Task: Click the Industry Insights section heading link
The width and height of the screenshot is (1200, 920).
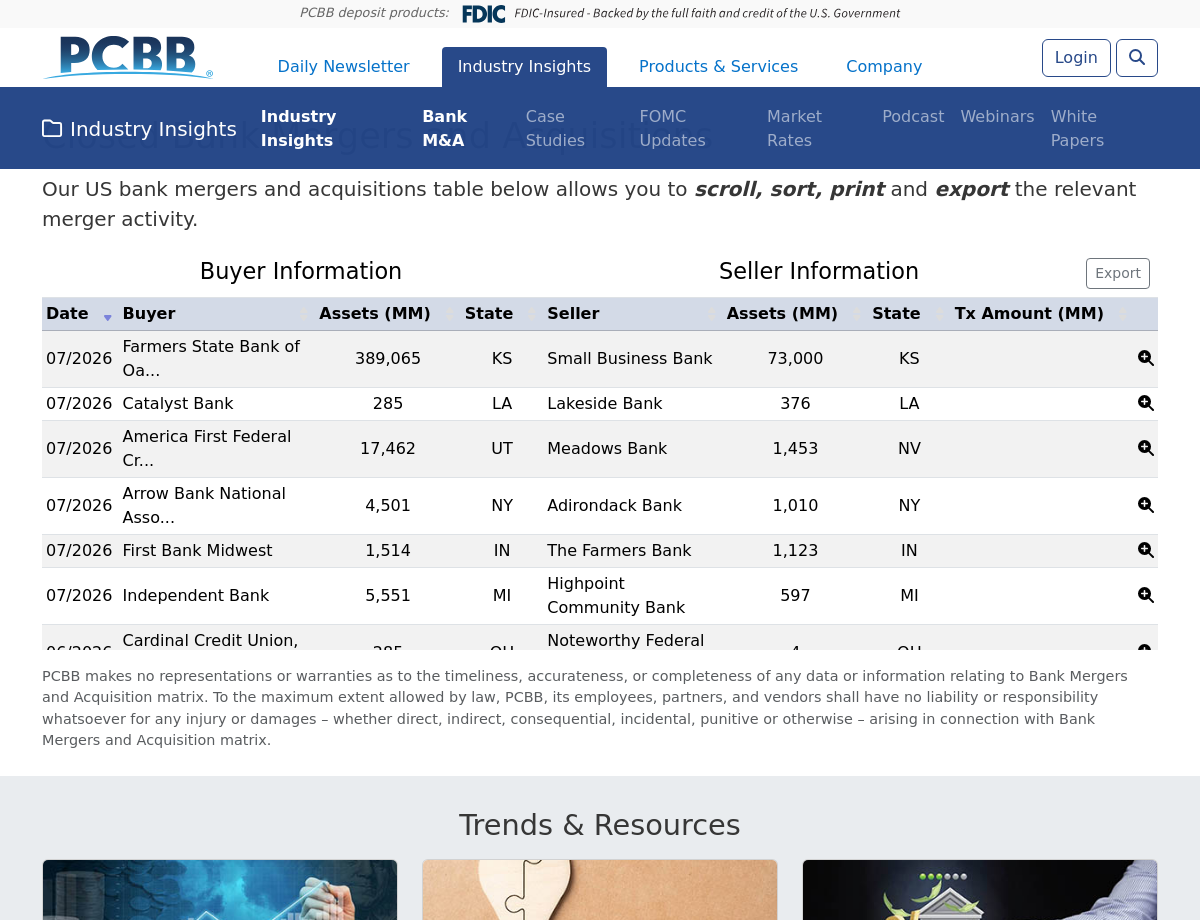Action: pyautogui.click(x=139, y=129)
